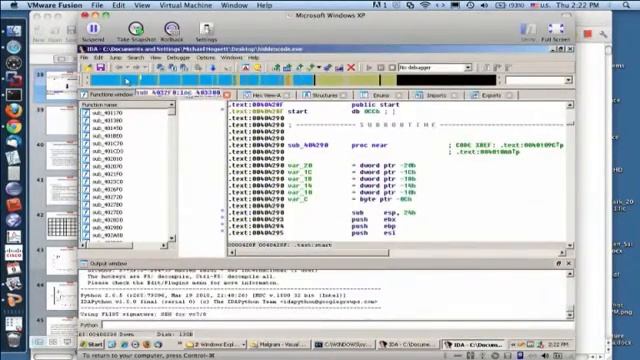Select the sub_402A00 function entry

tap(107, 236)
